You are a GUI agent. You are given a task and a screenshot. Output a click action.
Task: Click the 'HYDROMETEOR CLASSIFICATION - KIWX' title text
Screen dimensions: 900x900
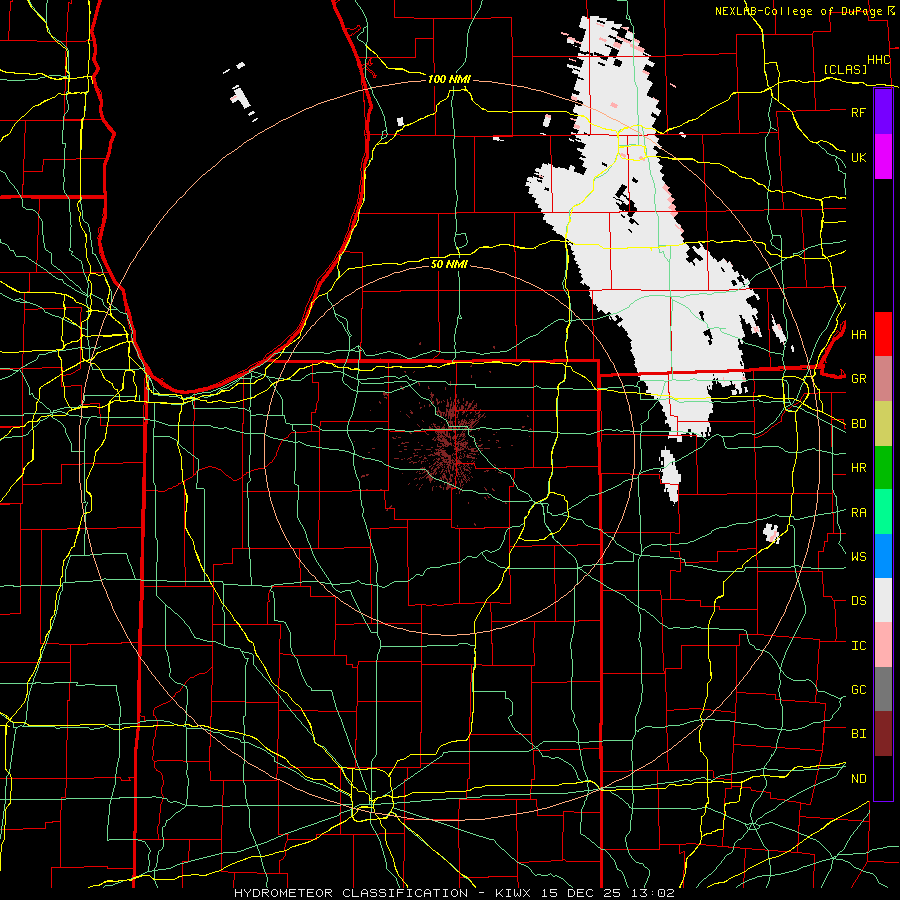point(385,893)
